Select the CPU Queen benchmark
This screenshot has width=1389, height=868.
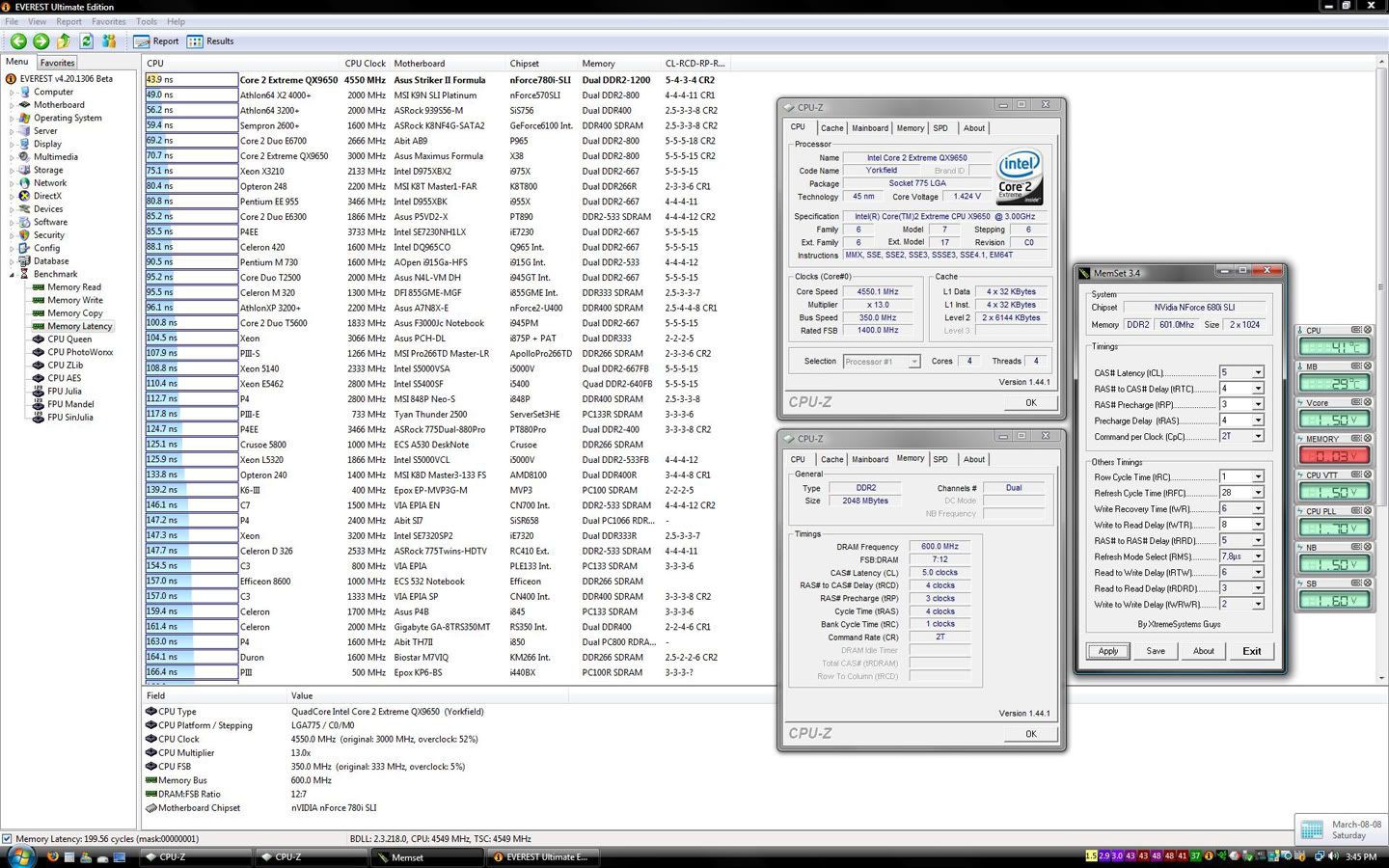pos(69,339)
